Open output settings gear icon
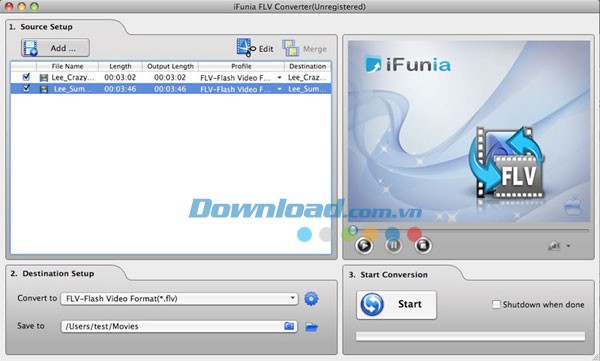The height and width of the screenshot is (361, 600). tap(311, 299)
